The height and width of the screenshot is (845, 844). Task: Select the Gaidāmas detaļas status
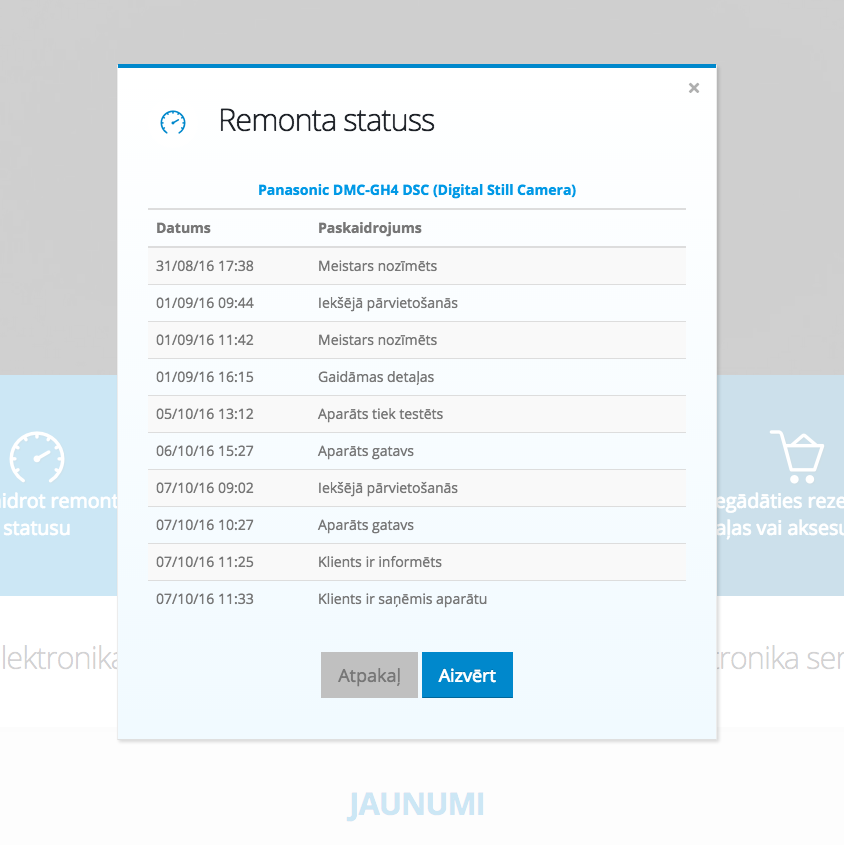[376, 377]
